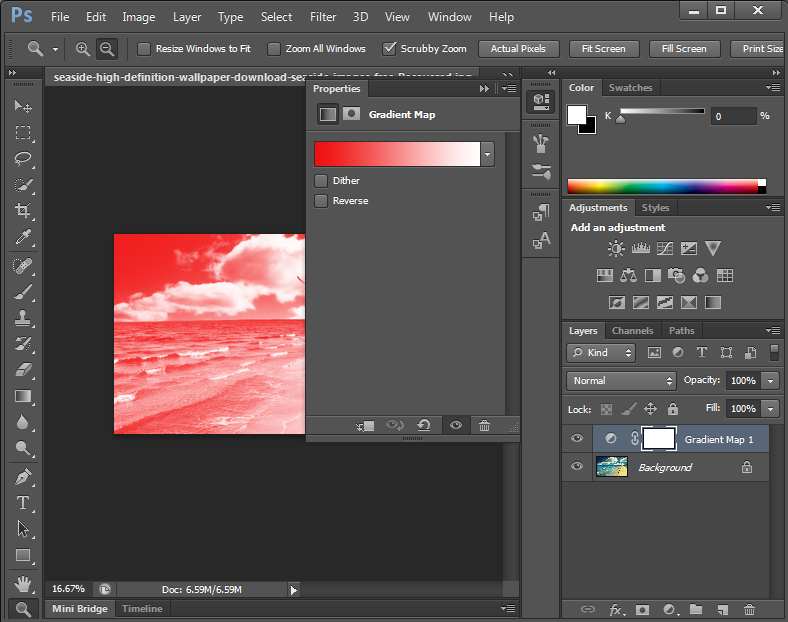Click the Fit Screen button
The width and height of the screenshot is (788, 622).
603,48
